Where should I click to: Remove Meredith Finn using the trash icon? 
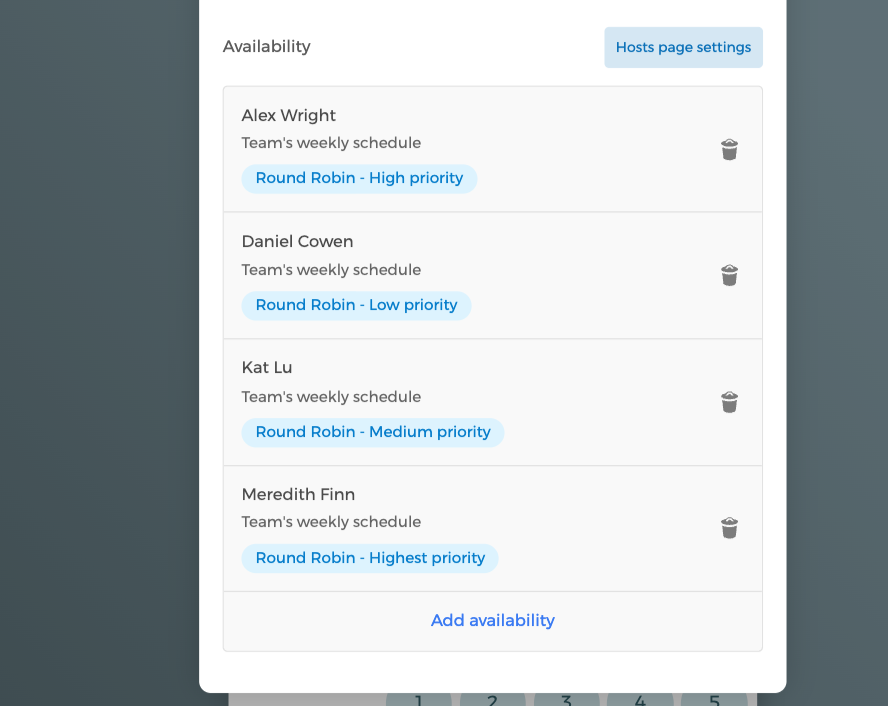click(x=729, y=528)
